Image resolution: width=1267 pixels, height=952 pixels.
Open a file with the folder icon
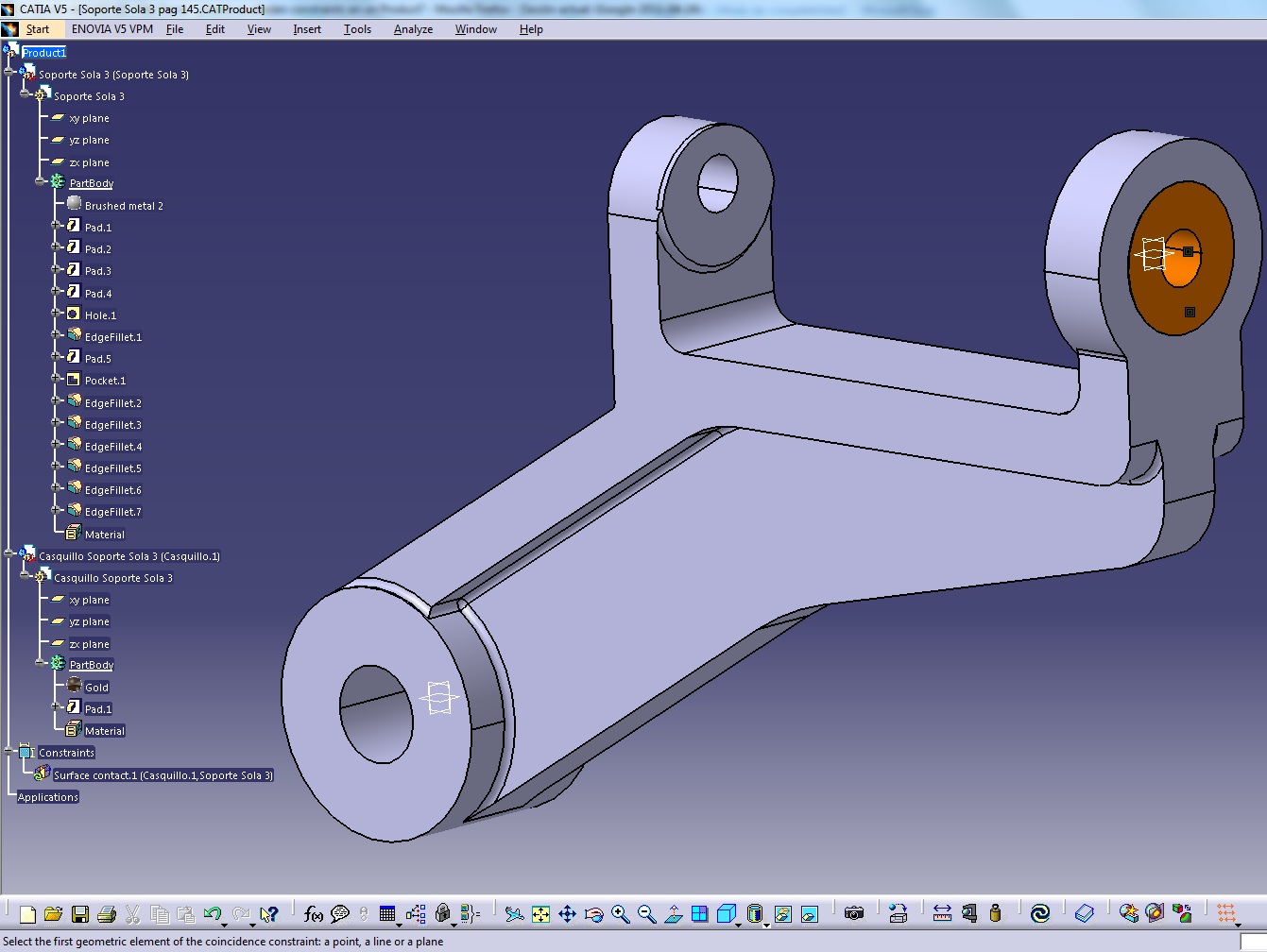[x=53, y=913]
